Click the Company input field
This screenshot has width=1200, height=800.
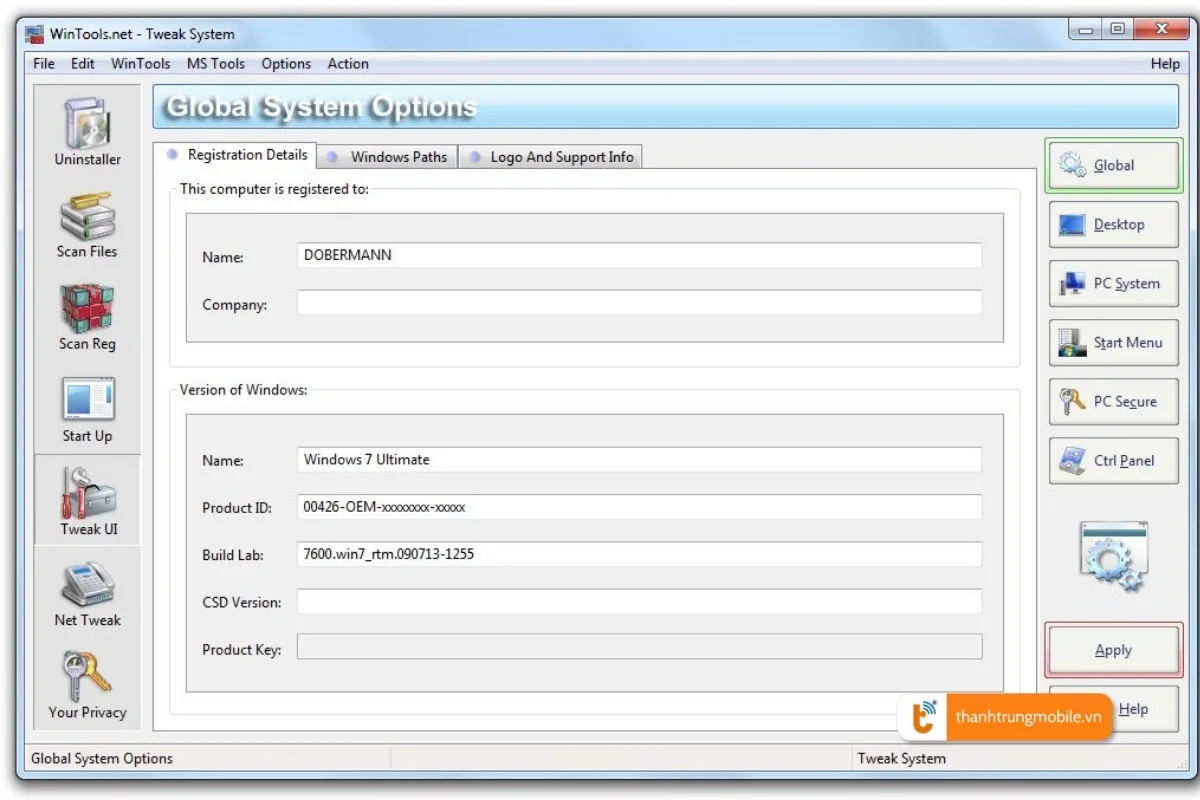pyautogui.click(x=639, y=303)
